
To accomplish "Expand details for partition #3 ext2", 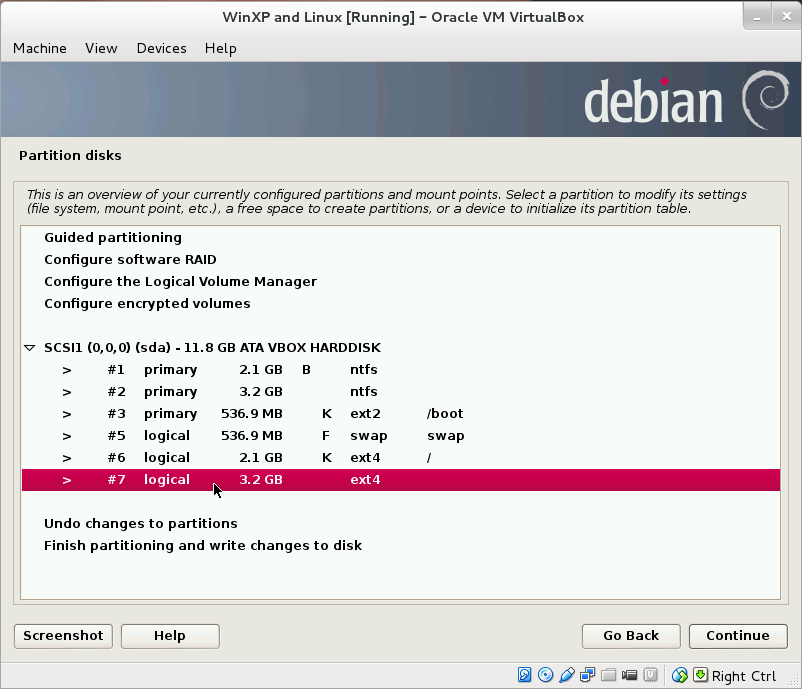I will pos(66,413).
